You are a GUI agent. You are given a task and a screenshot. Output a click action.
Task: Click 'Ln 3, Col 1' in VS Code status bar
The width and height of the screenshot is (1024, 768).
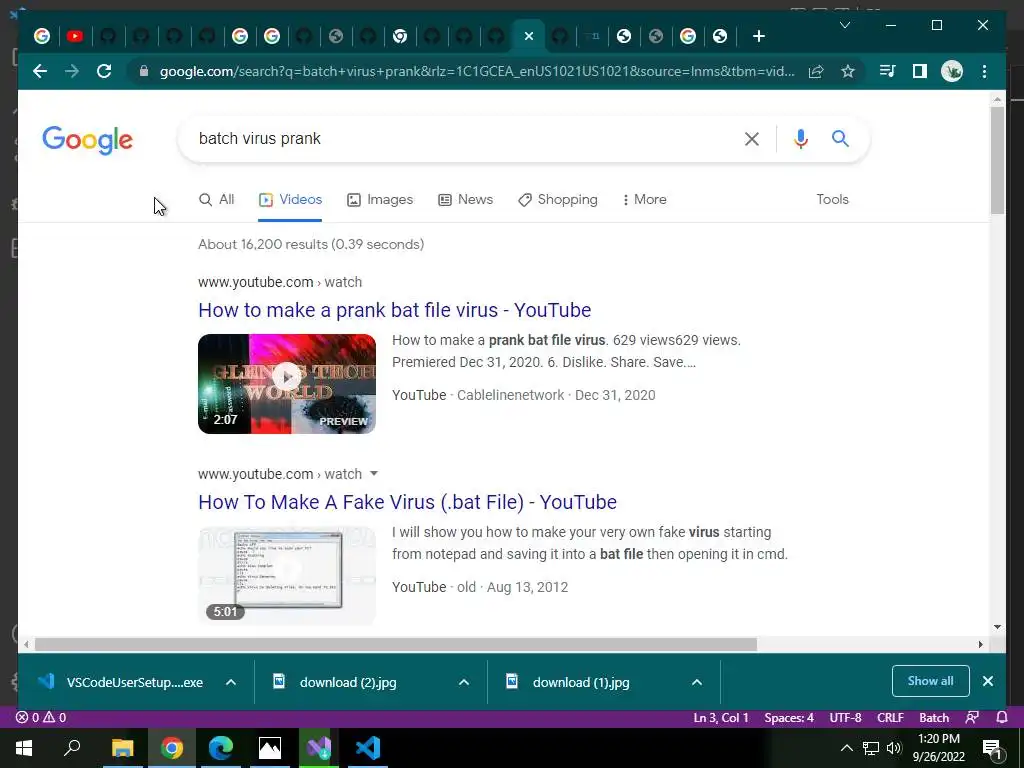[x=721, y=718]
